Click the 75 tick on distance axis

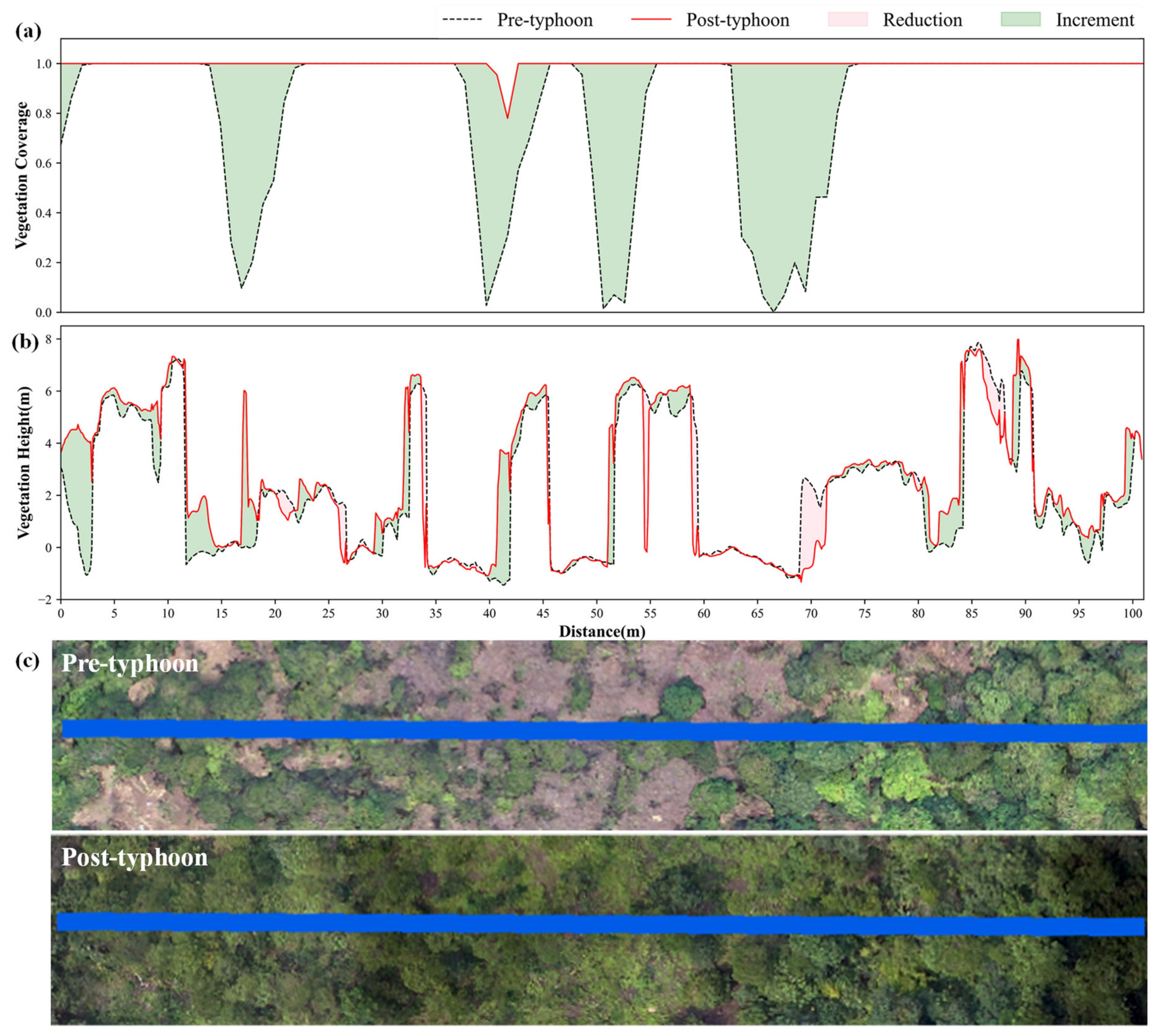click(x=865, y=614)
